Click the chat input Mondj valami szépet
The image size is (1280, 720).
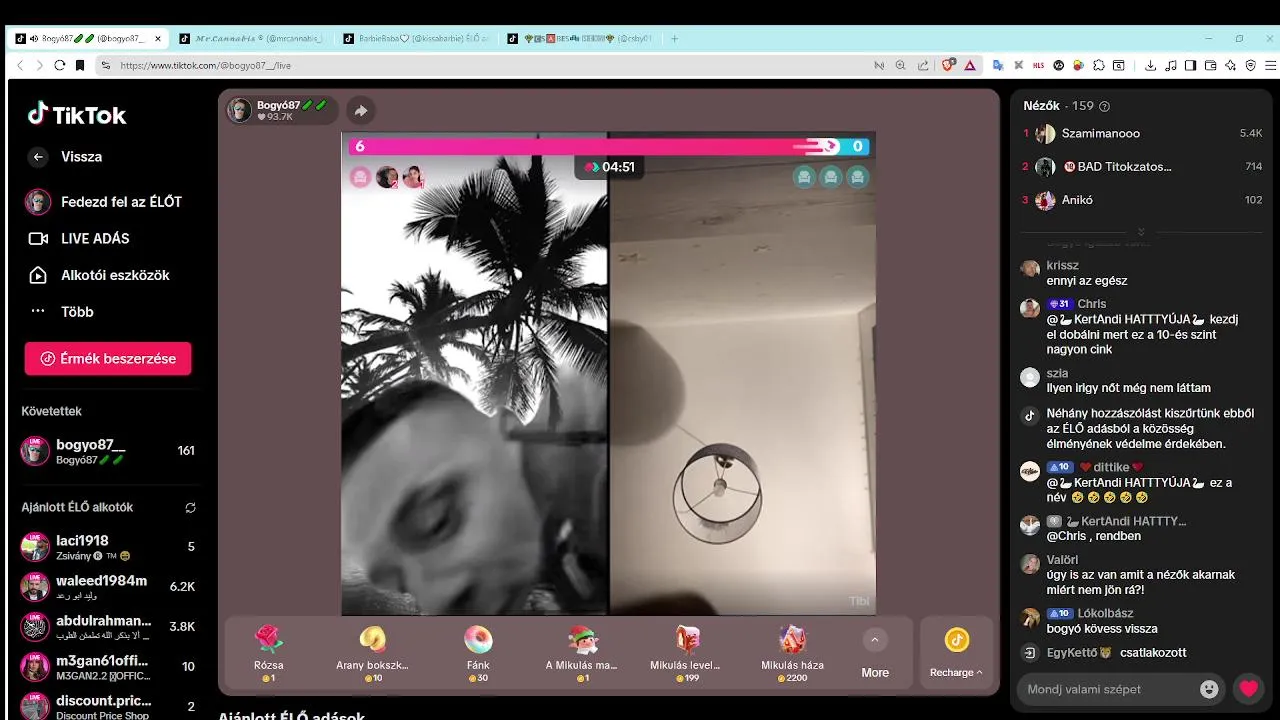[x=1110, y=689]
